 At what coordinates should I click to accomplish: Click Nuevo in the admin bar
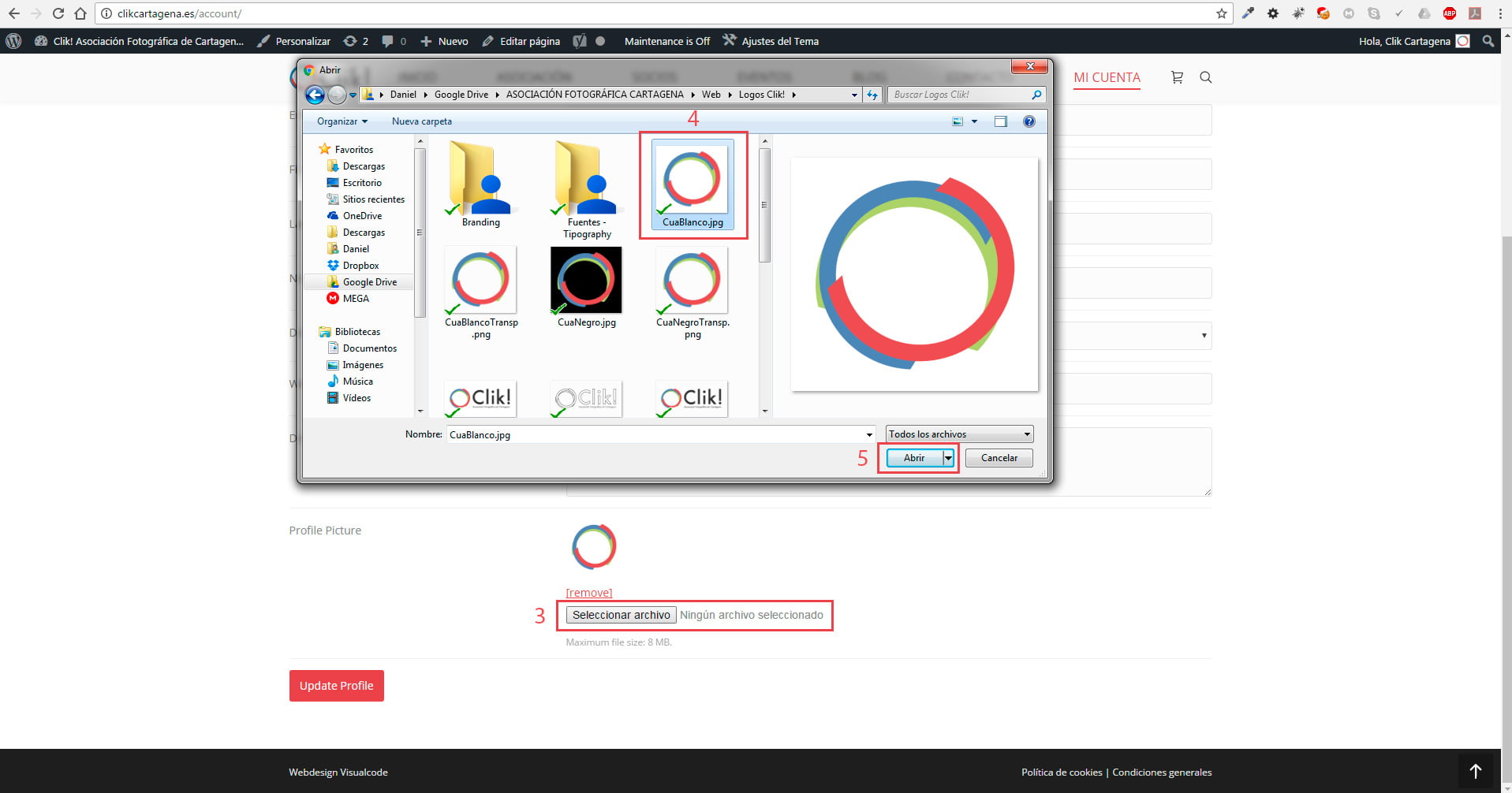coord(444,41)
